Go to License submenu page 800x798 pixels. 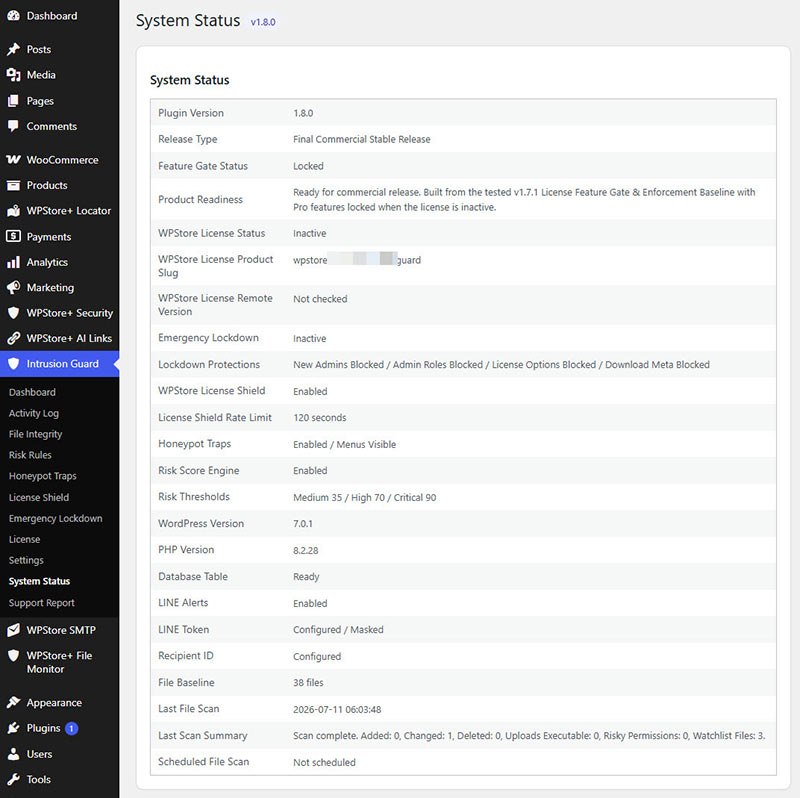click(24, 539)
